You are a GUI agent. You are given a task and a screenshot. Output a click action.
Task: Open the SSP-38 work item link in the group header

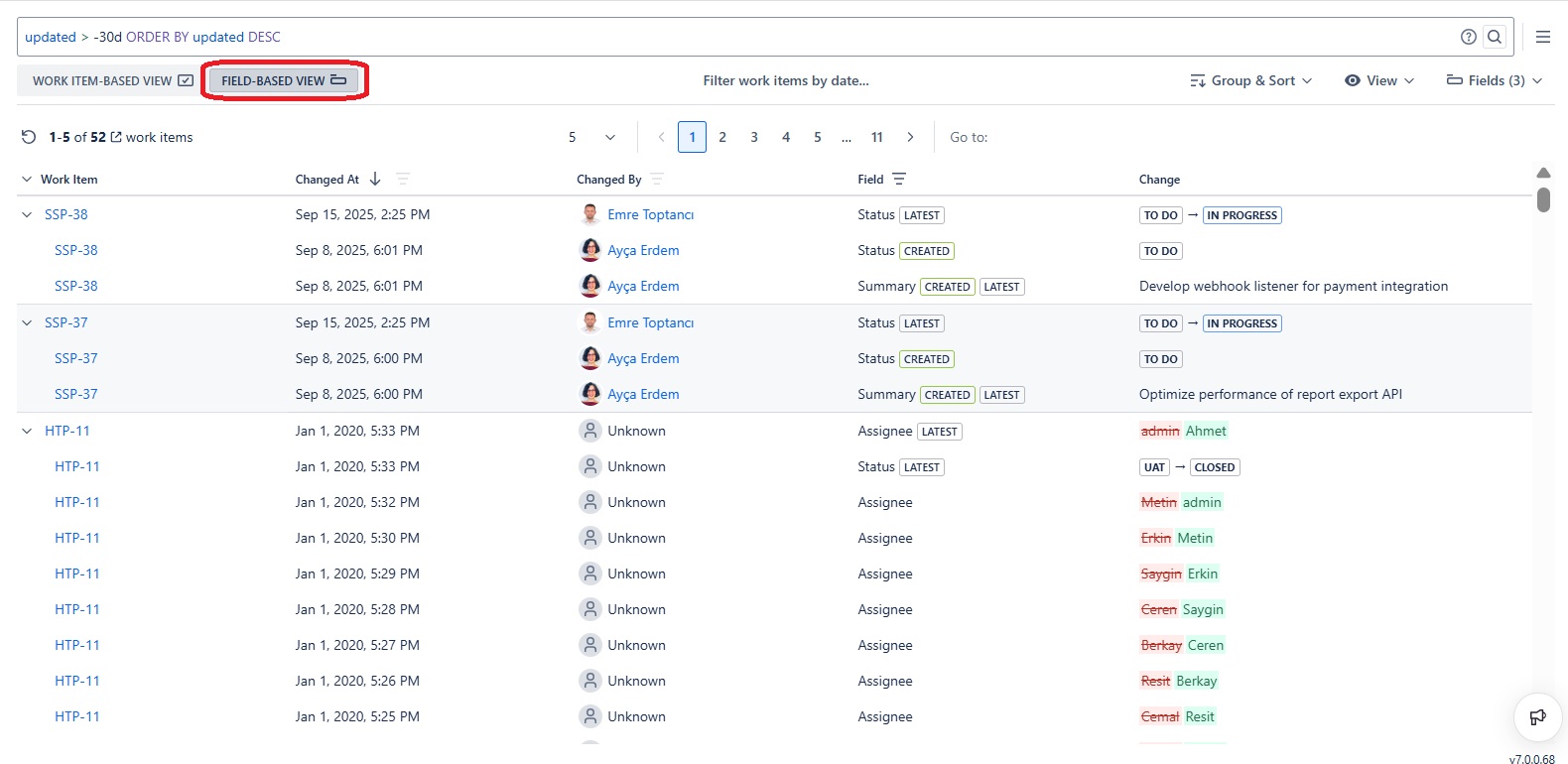pos(66,214)
